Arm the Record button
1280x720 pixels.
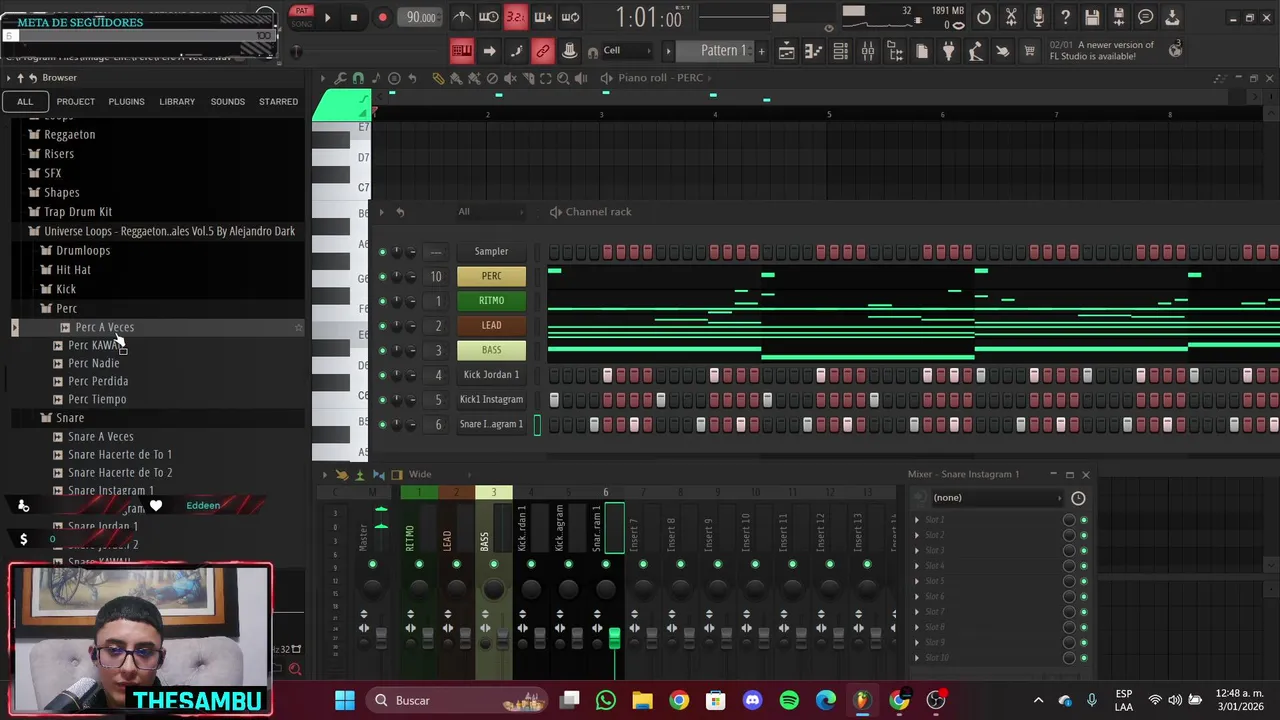382,17
